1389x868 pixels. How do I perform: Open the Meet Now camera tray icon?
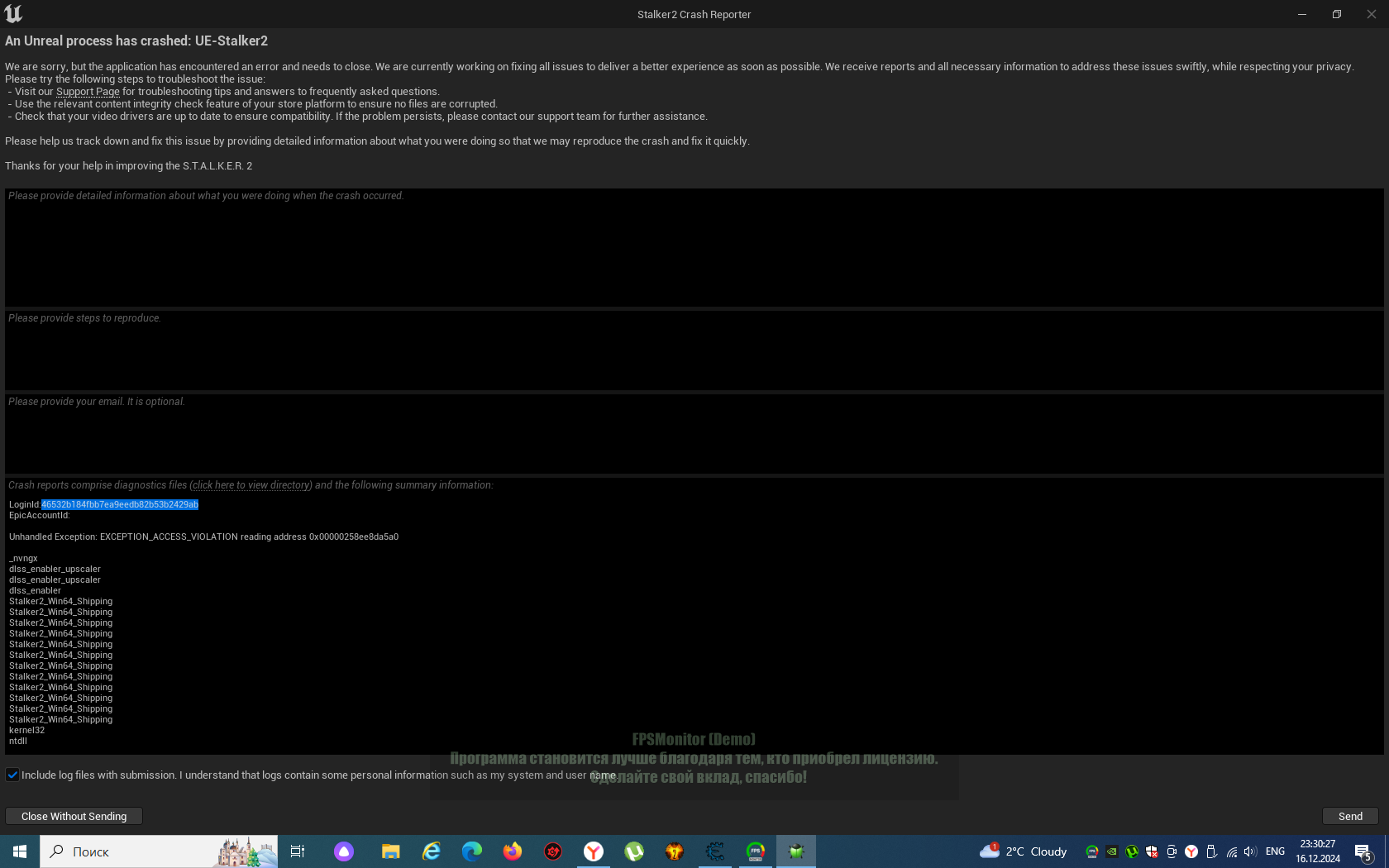tap(1172, 851)
